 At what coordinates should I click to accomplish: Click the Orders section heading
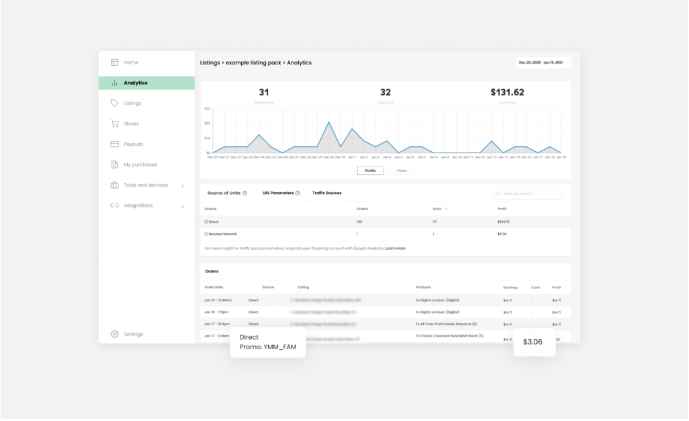[211, 272]
